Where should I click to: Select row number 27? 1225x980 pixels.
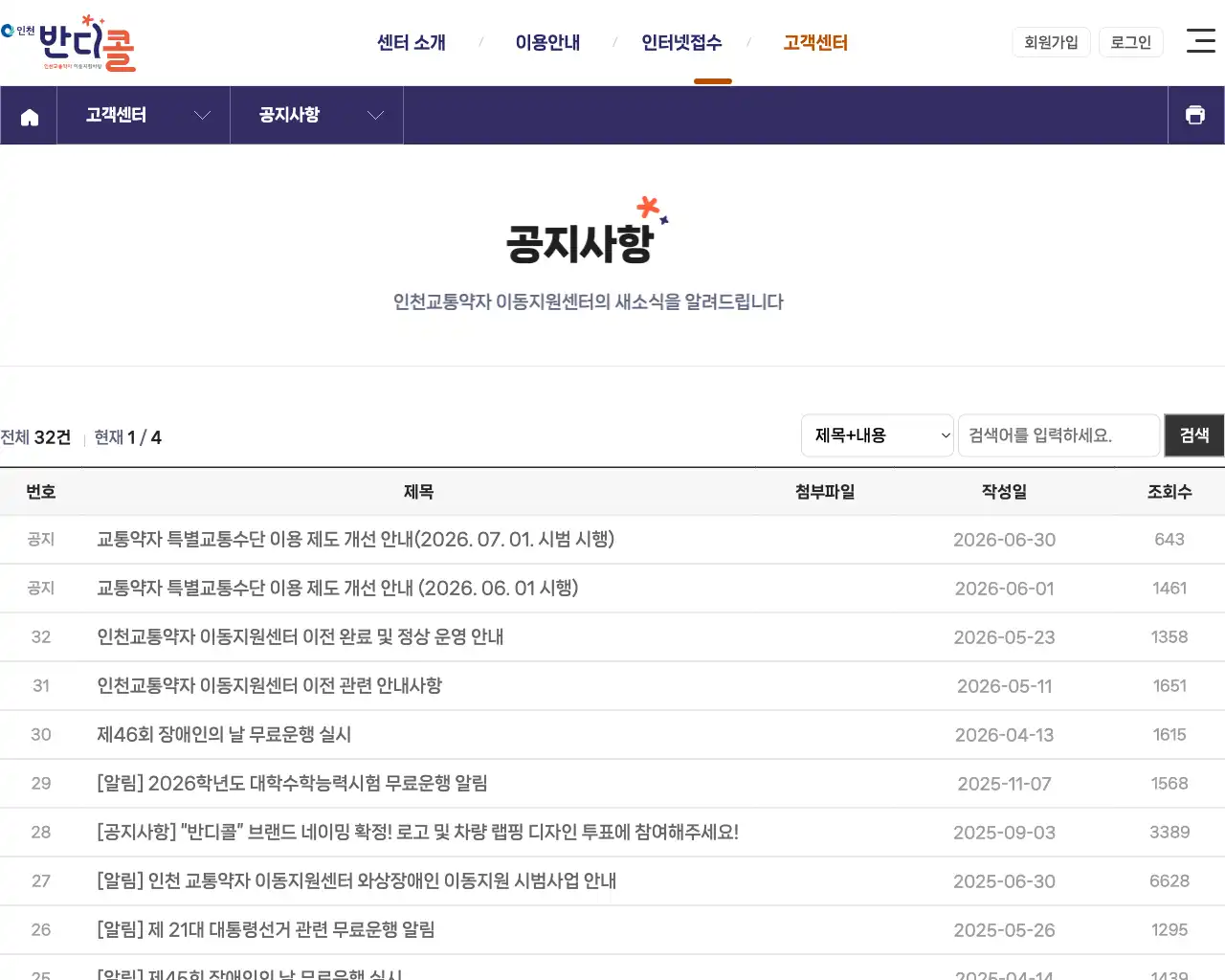point(41,881)
